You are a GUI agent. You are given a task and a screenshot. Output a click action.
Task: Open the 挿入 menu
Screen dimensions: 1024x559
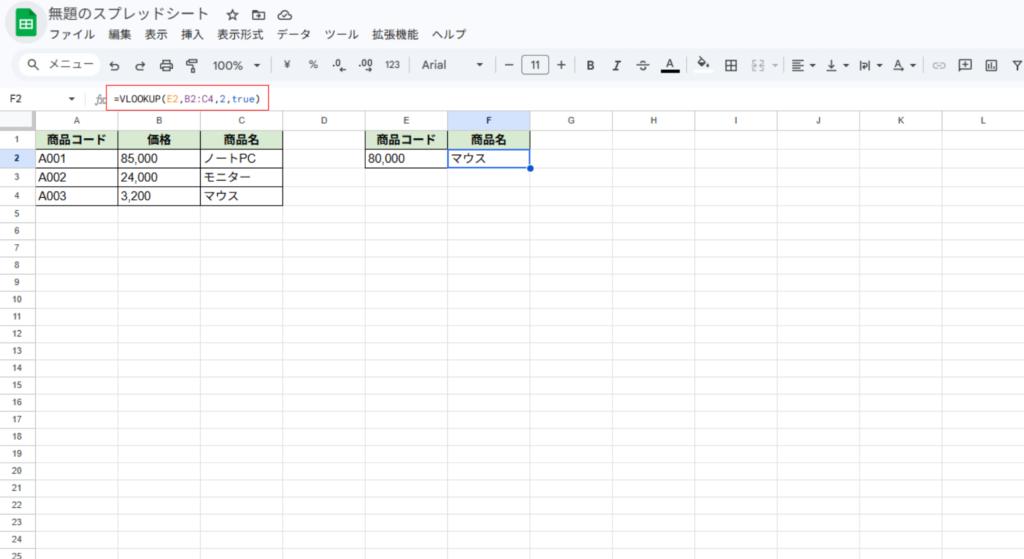(192, 34)
